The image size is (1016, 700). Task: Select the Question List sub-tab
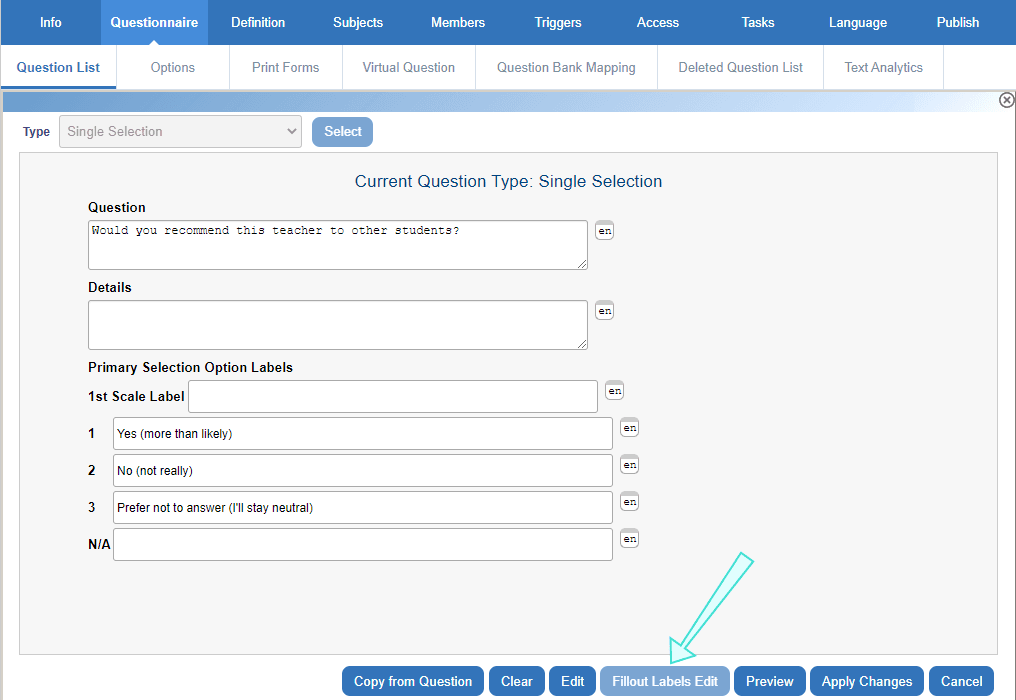pos(58,67)
